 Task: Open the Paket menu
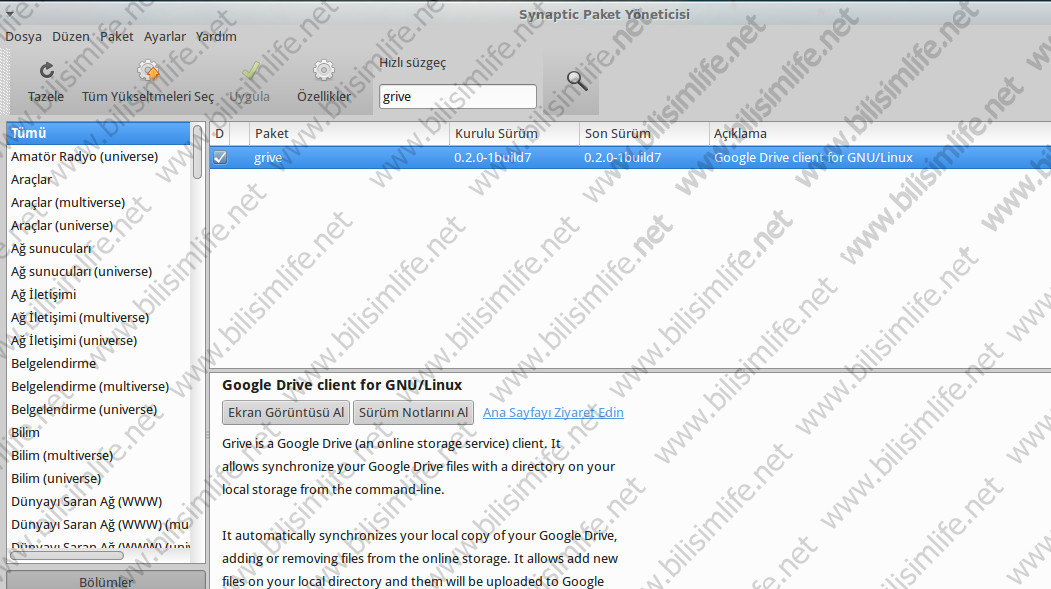pyautogui.click(x=116, y=36)
